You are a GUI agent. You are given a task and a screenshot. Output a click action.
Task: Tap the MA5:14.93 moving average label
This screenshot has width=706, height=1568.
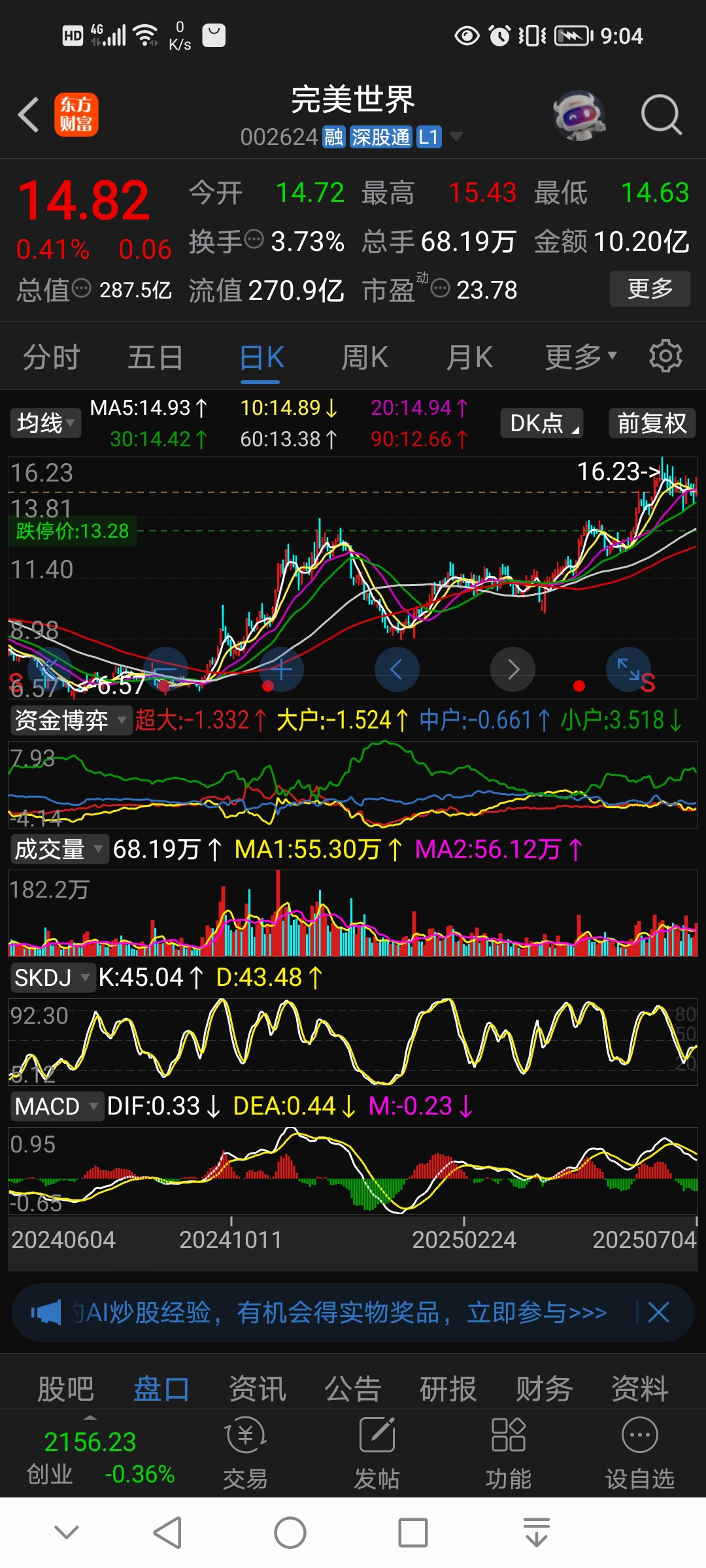(x=149, y=408)
